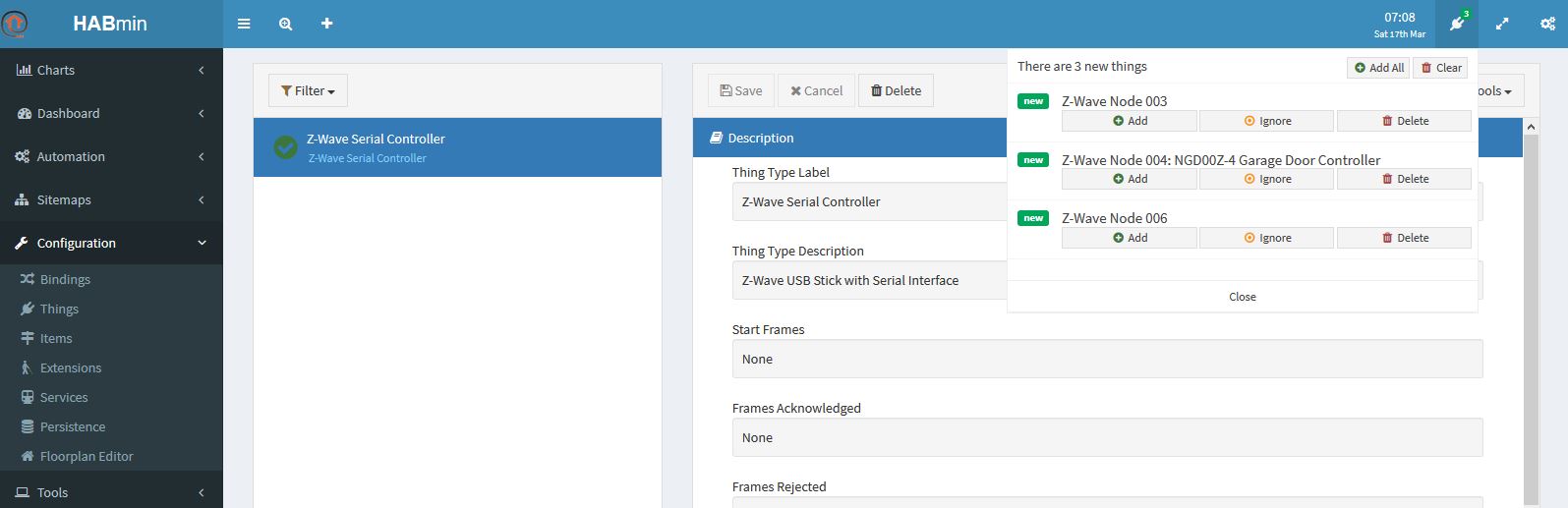Click the zoom magnifier icon in top bar
Viewport: 1568px width, 508px height.
click(x=285, y=24)
